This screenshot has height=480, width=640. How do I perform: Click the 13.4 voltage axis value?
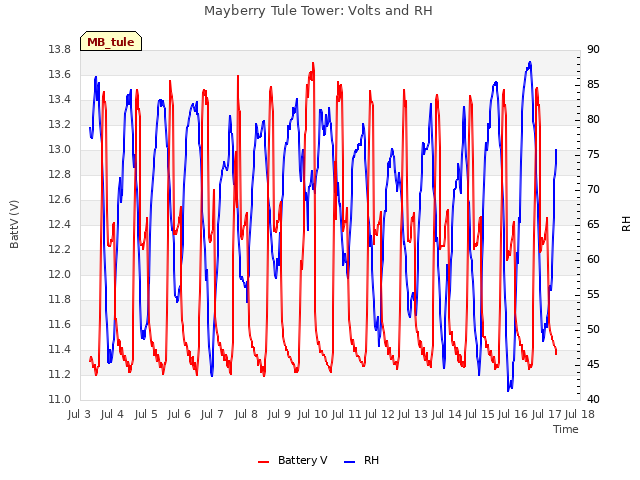click(x=60, y=100)
